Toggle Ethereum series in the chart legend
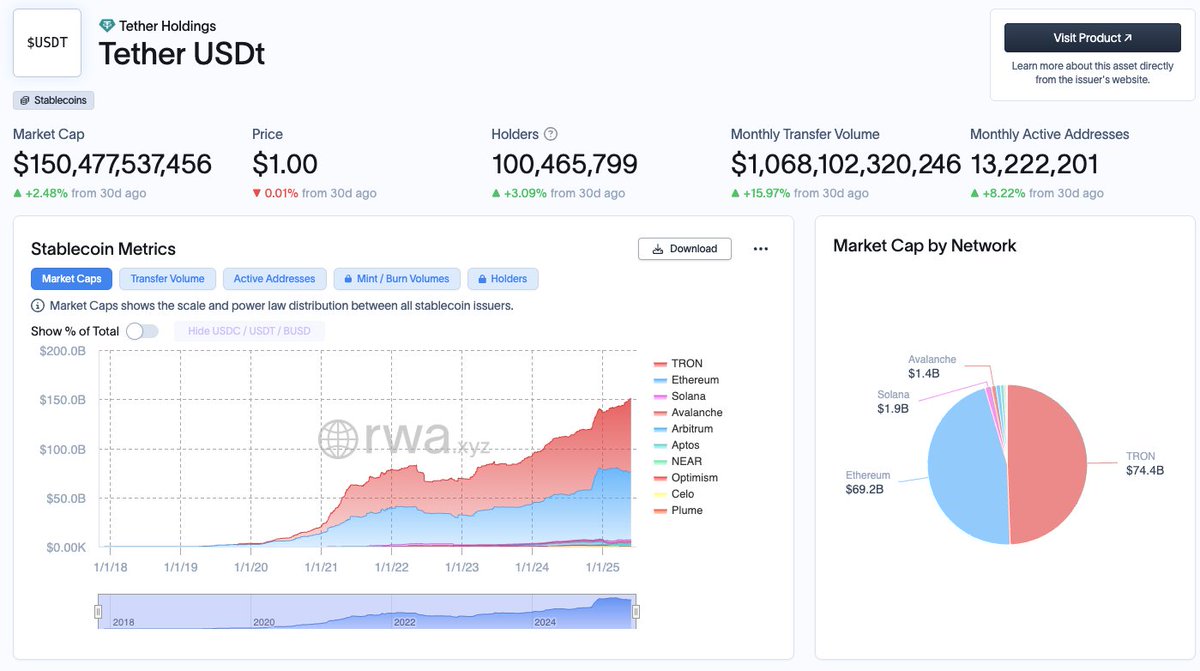 point(686,380)
